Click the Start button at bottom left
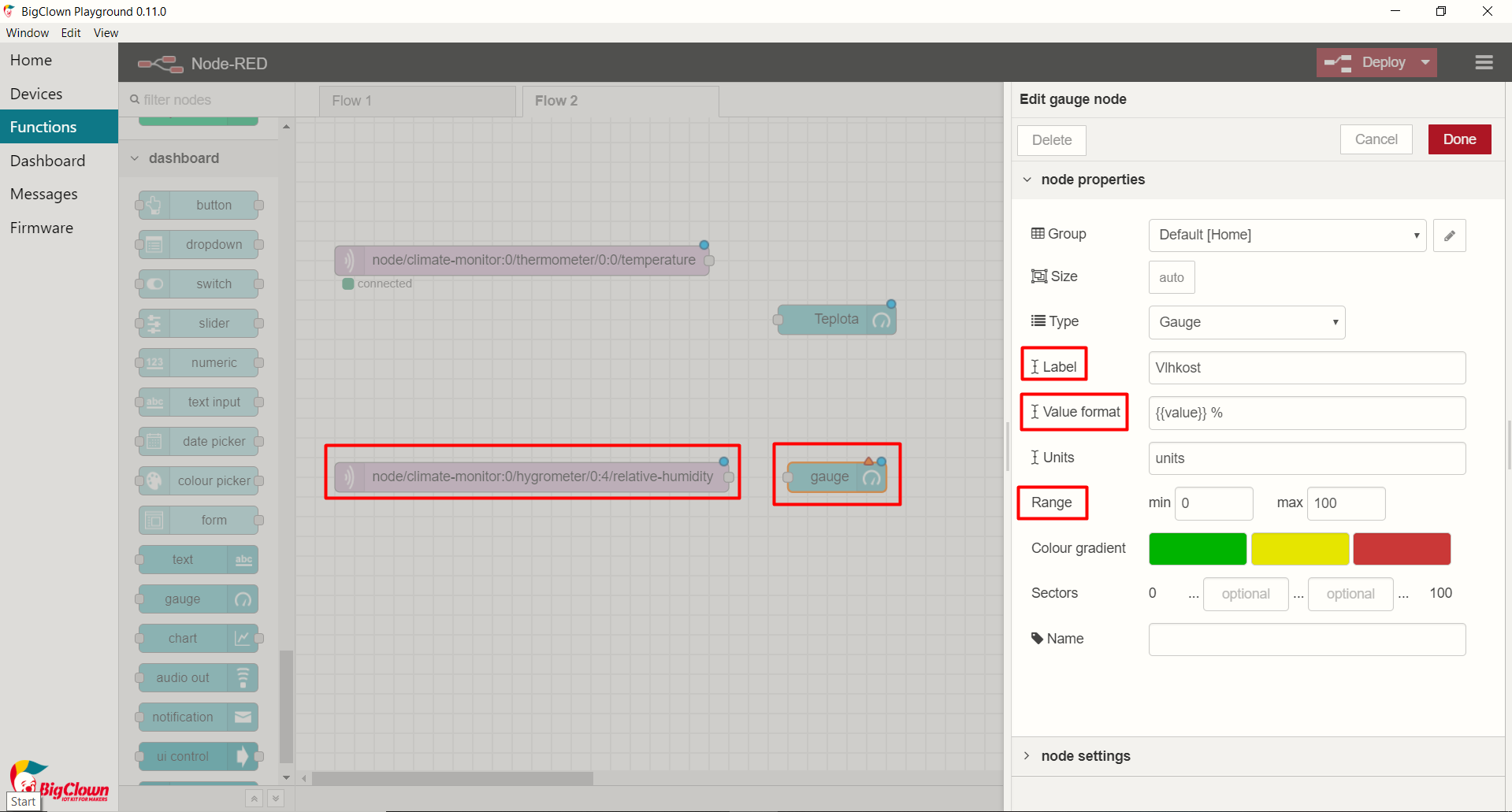Viewport: 1512px width, 812px height. pyautogui.click(x=24, y=801)
